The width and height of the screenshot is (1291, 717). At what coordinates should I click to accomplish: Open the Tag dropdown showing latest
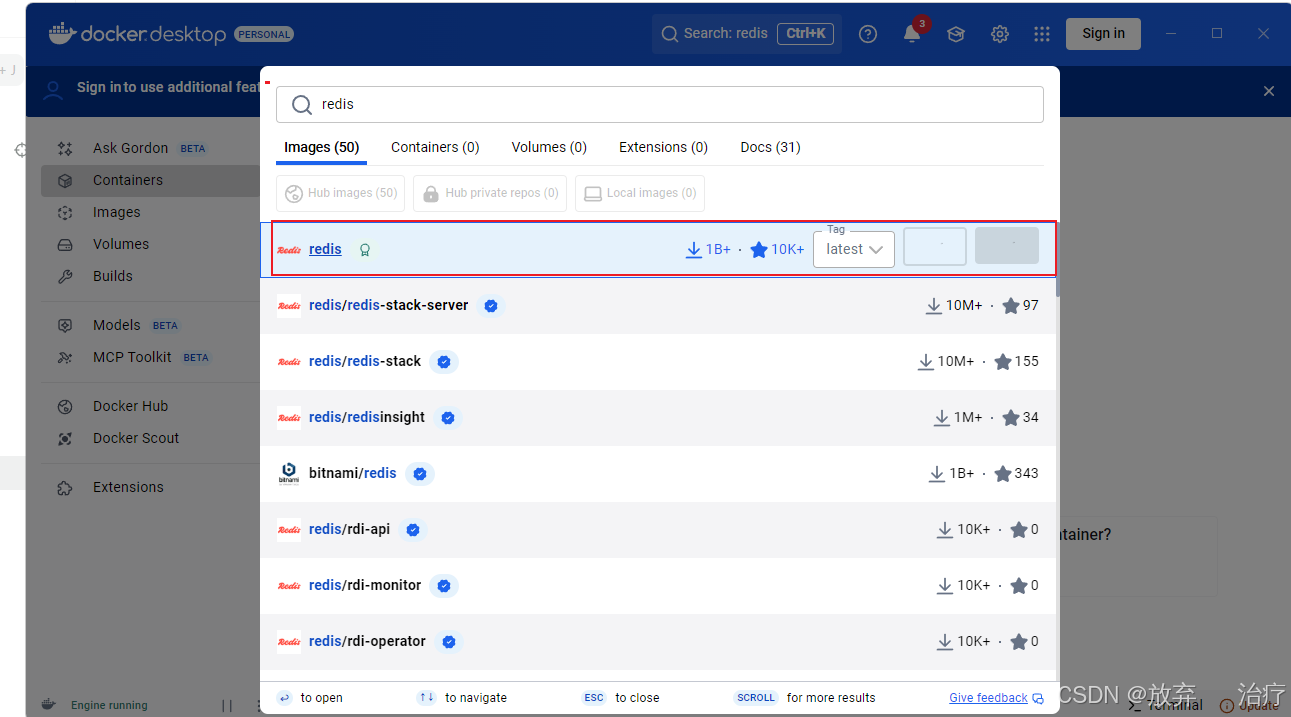[x=854, y=249]
